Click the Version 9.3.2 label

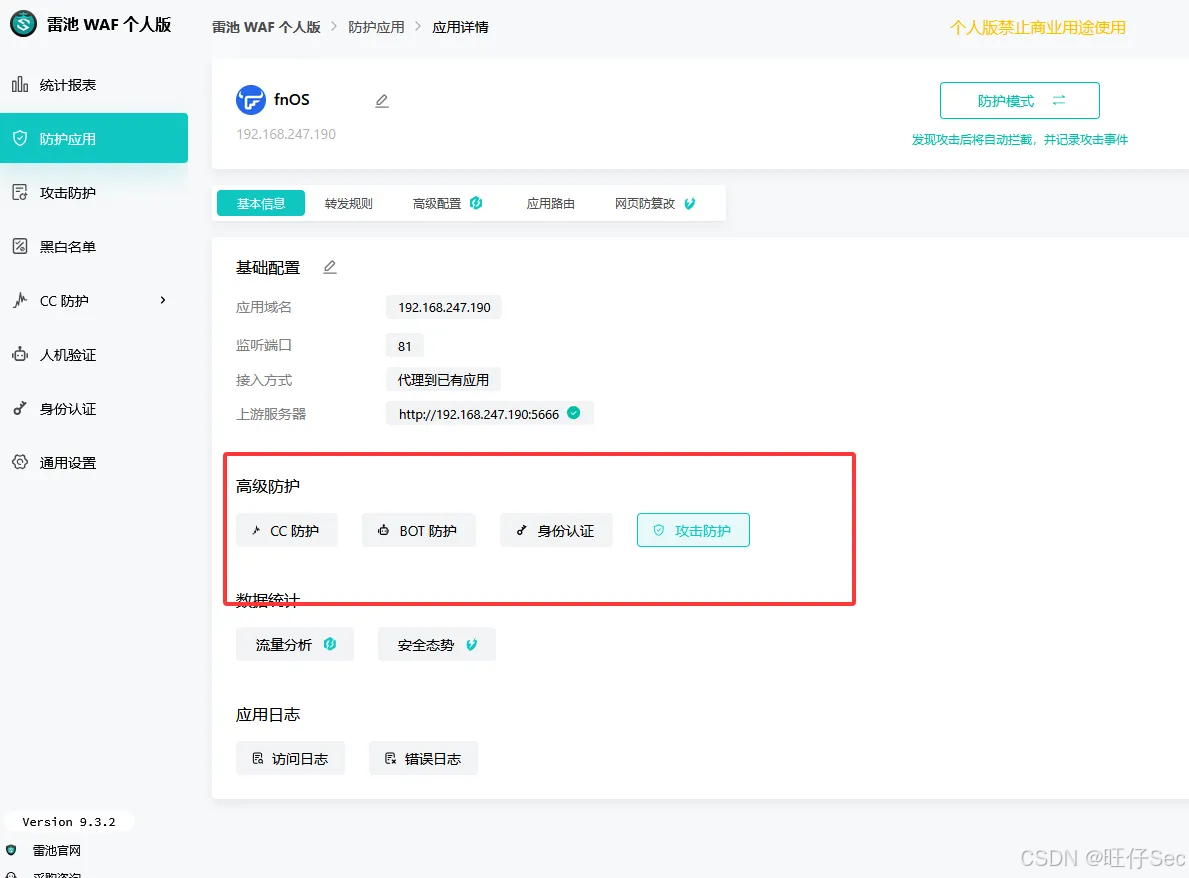[69, 822]
